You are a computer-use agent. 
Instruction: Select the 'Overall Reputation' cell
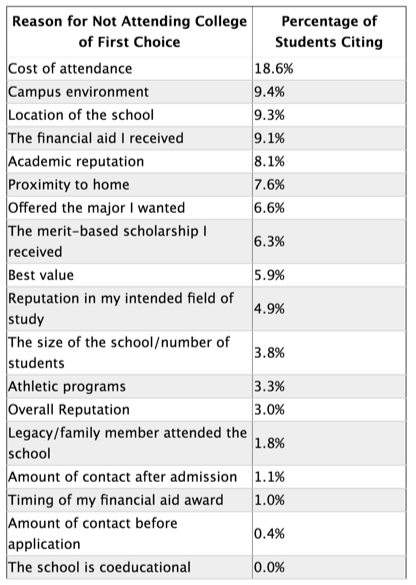click(x=129, y=409)
